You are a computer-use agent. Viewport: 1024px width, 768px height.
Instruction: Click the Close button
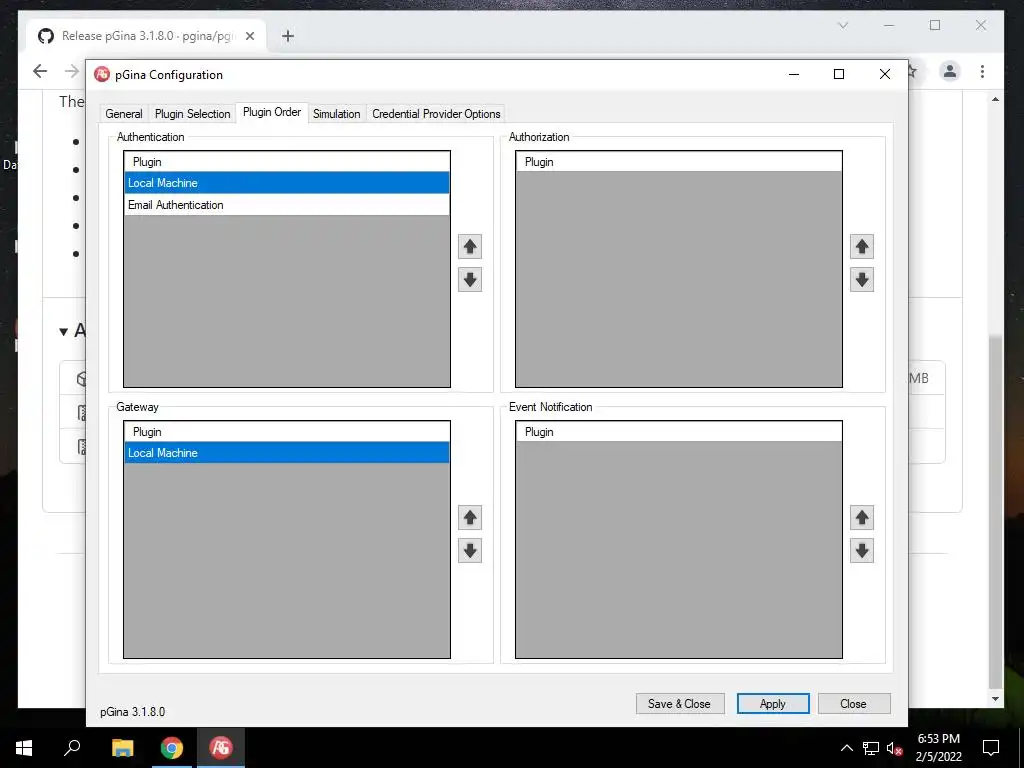(x=854, y=704)
